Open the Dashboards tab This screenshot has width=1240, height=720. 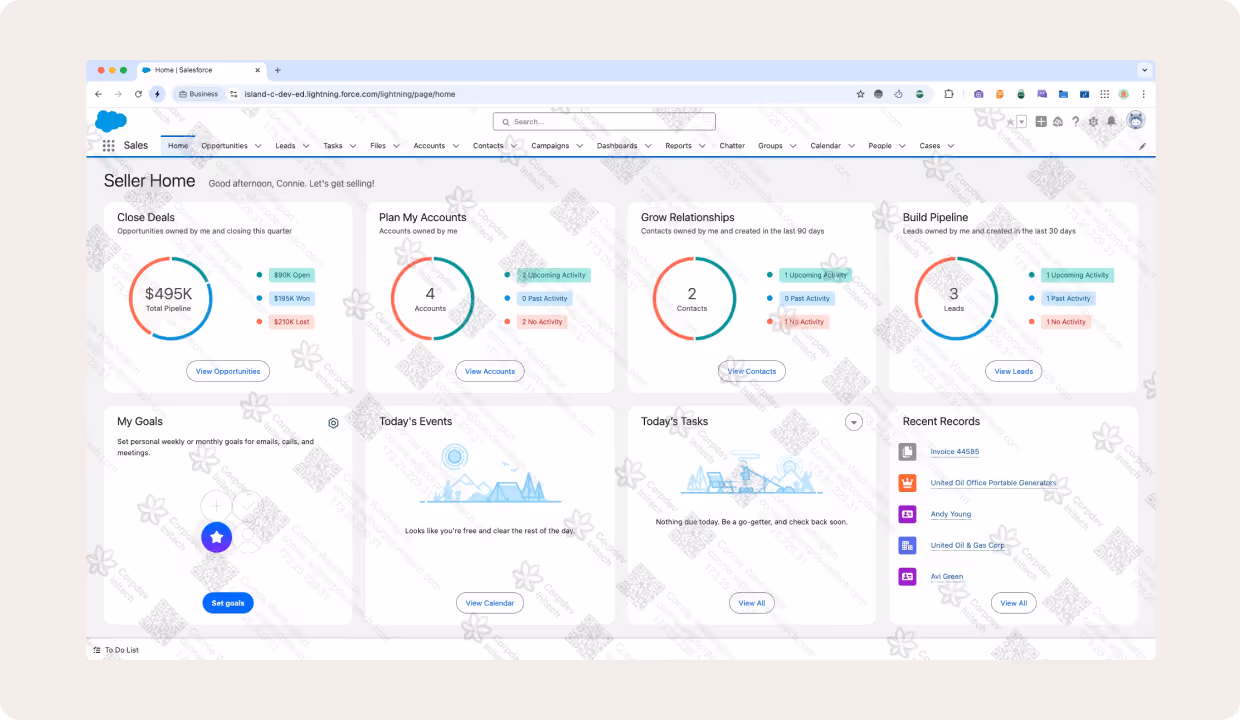pos(617,146)
